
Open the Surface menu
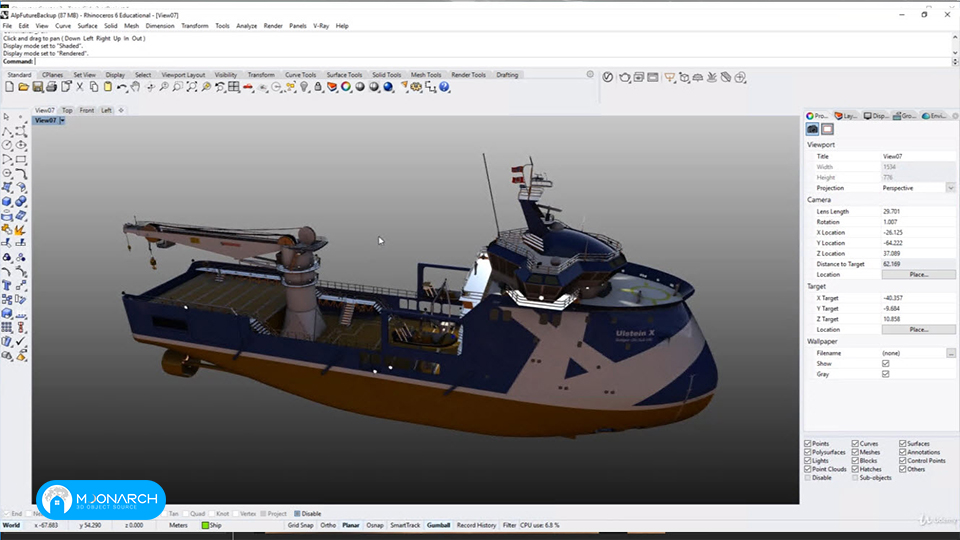87,26
